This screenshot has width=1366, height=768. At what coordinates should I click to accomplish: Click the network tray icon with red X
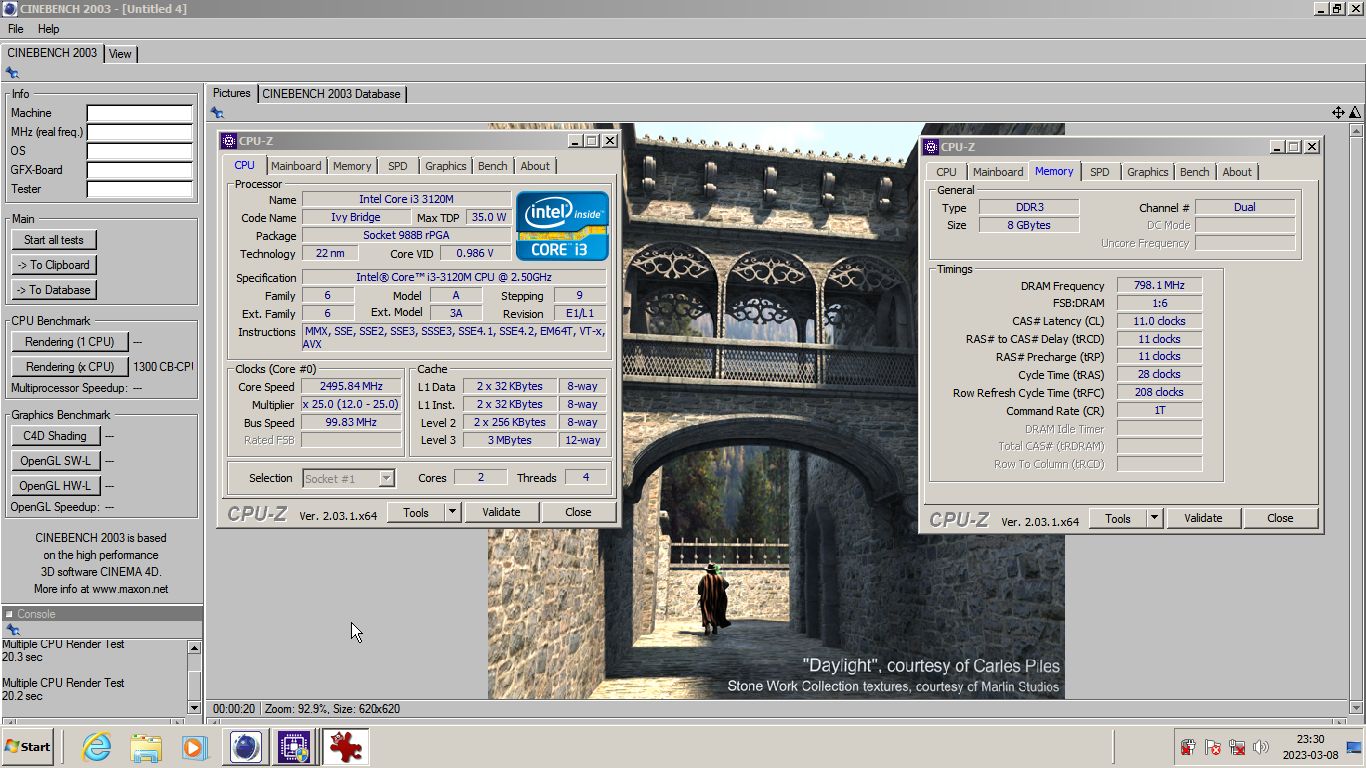coord(1237,747)
